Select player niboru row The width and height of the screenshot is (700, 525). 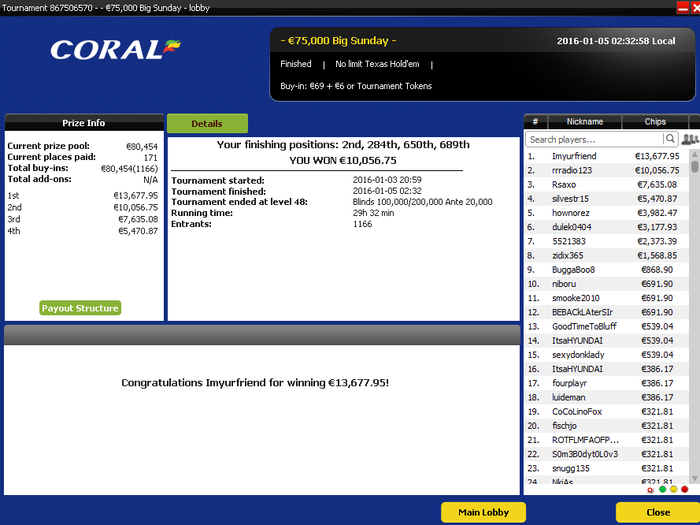607,284
